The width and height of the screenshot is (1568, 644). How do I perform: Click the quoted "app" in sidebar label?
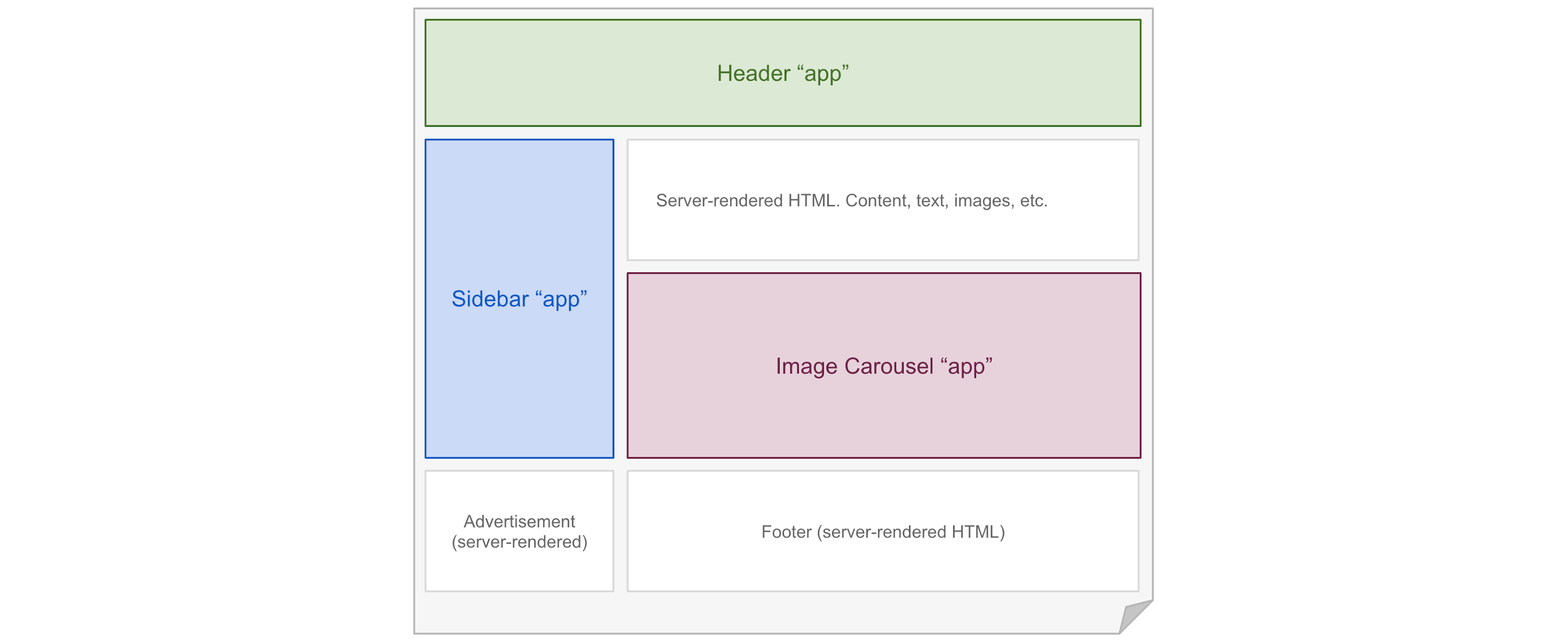pos(561,299)
